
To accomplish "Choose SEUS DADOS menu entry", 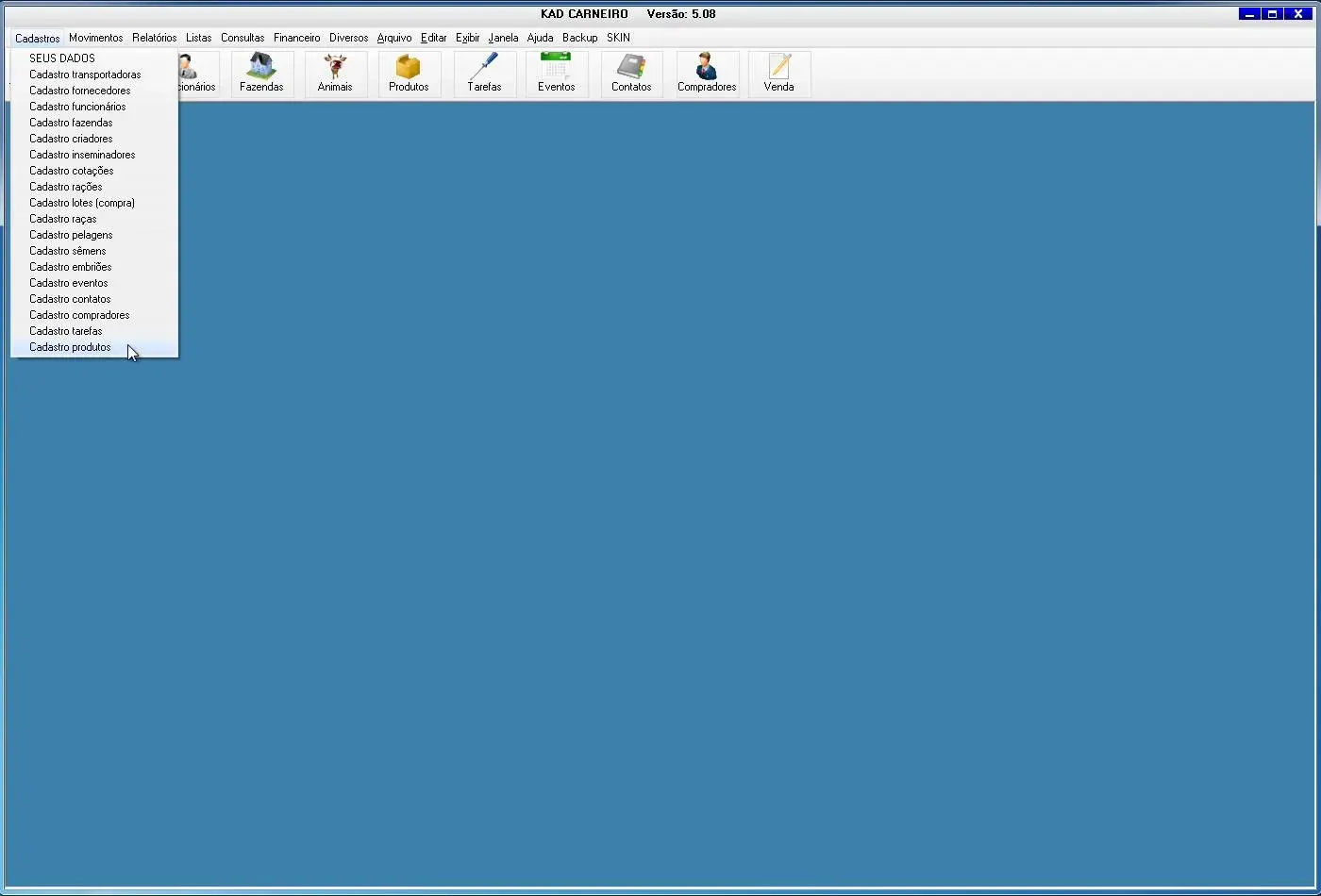I will 62,58.
